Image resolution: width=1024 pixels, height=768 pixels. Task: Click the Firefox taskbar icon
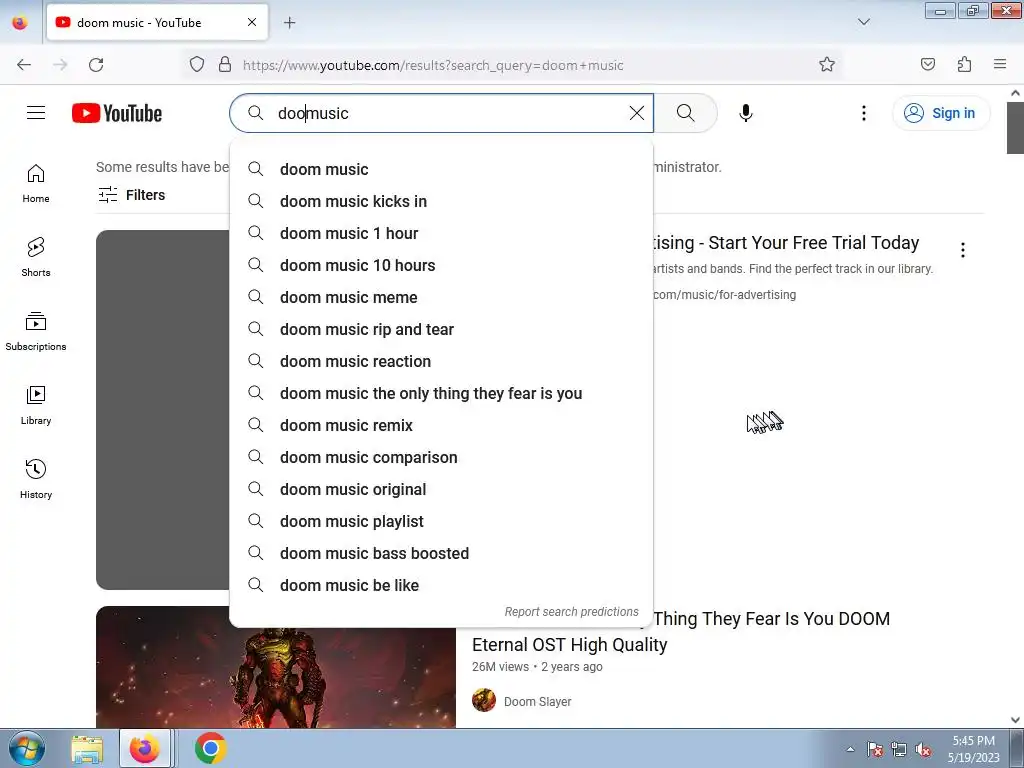(x=145, y=749)
